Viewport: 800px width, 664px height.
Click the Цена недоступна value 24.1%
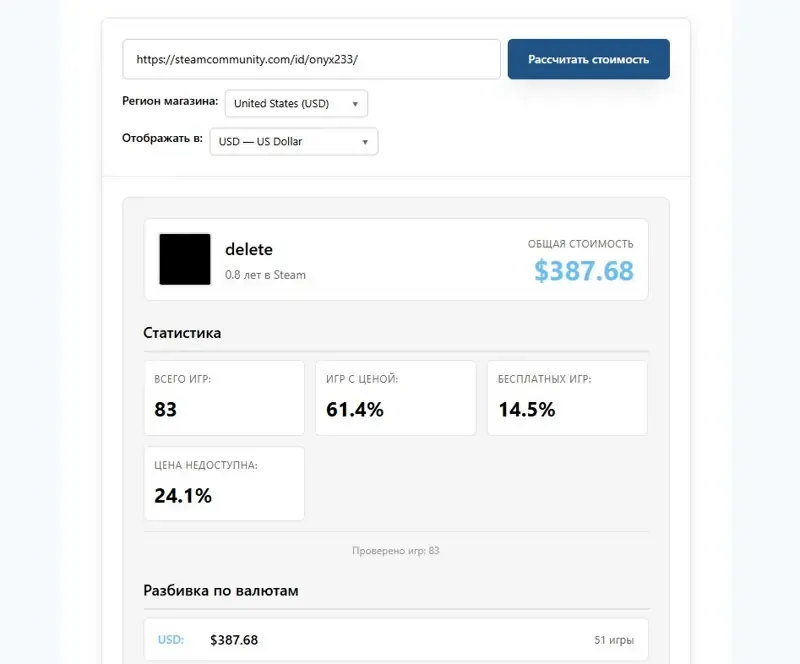183,496
